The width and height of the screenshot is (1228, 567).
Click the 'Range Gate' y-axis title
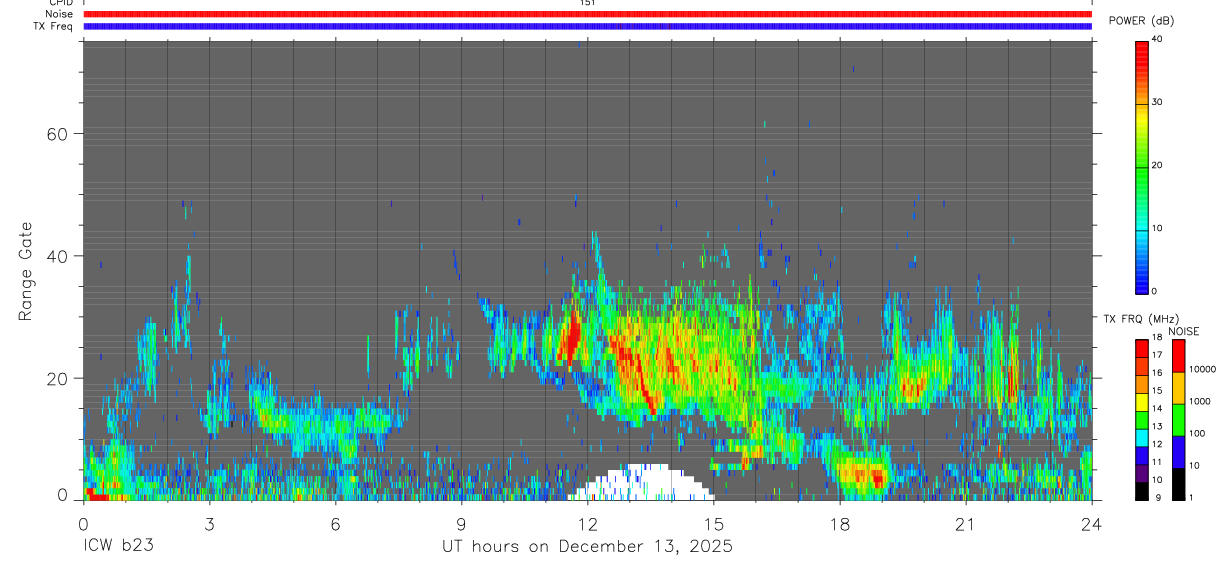(27, 271)
